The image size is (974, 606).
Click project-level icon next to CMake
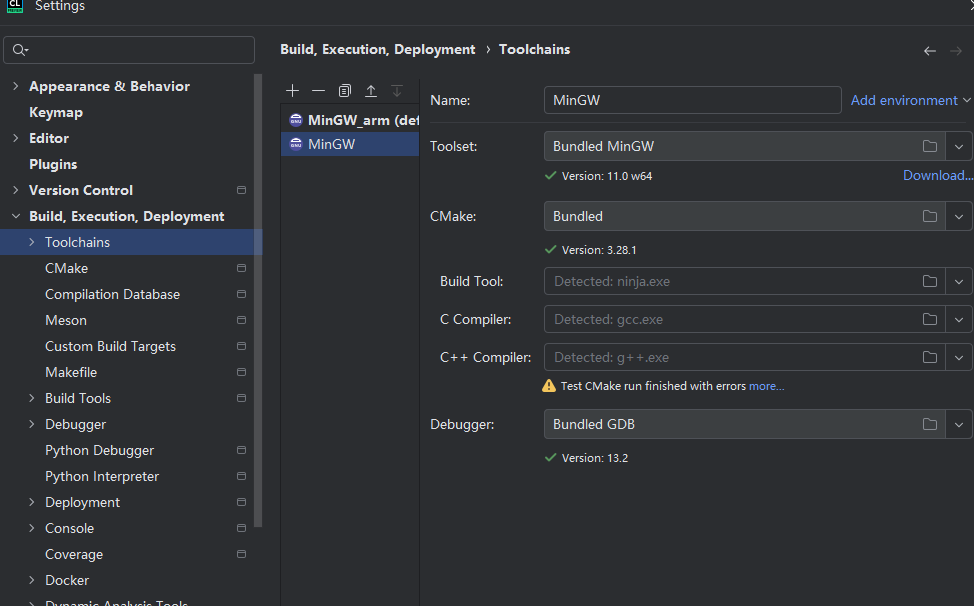[x=242, y=268]
